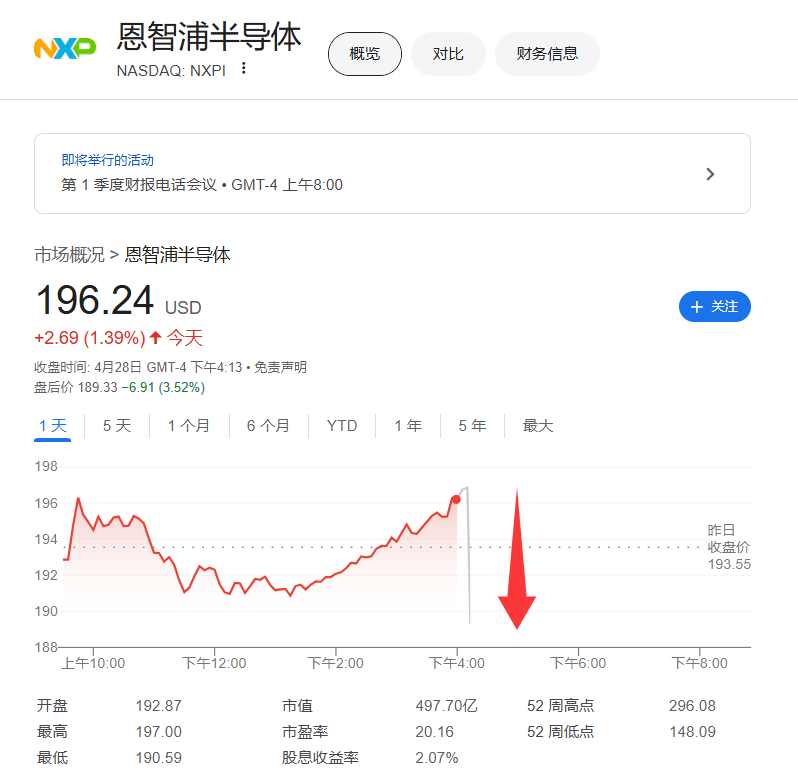Select the 1 年 chart range

coord(408,426)
